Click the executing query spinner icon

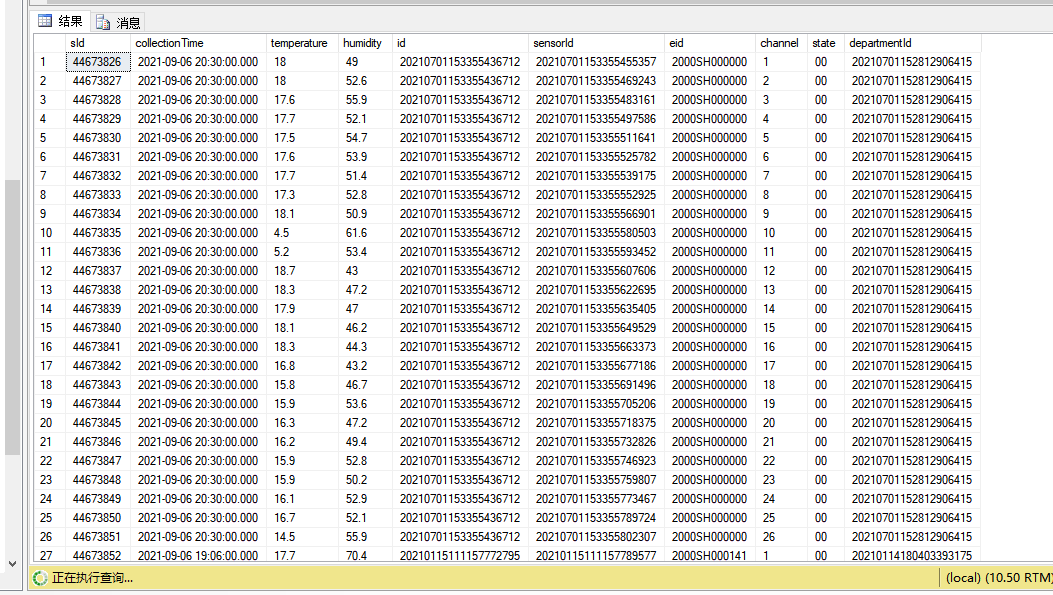click(40, 578)
